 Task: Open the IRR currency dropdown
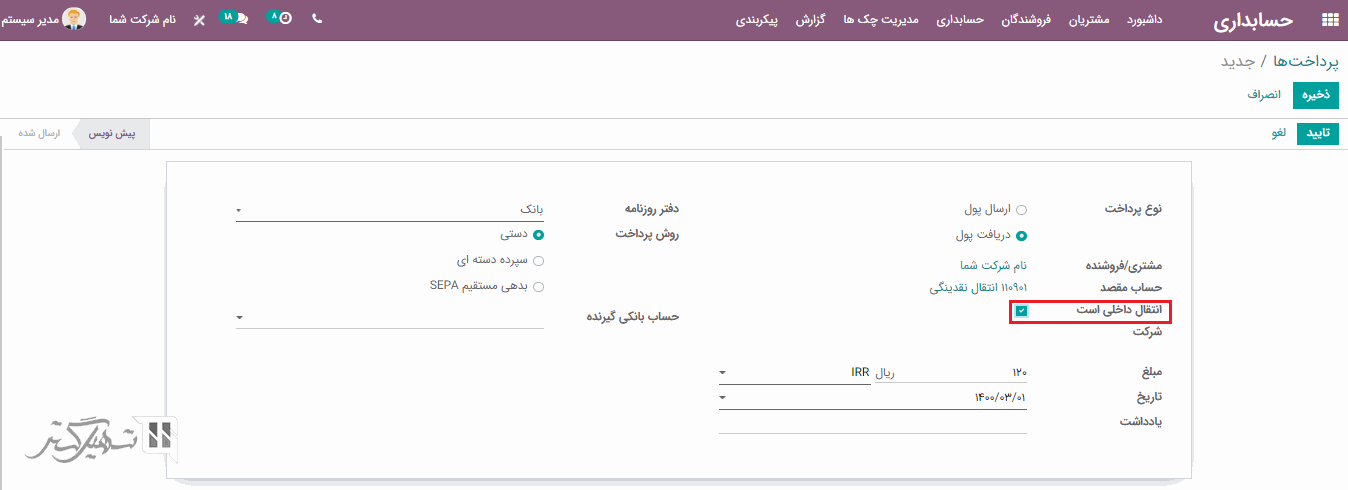pyautogui.click(x=794, y=372)
